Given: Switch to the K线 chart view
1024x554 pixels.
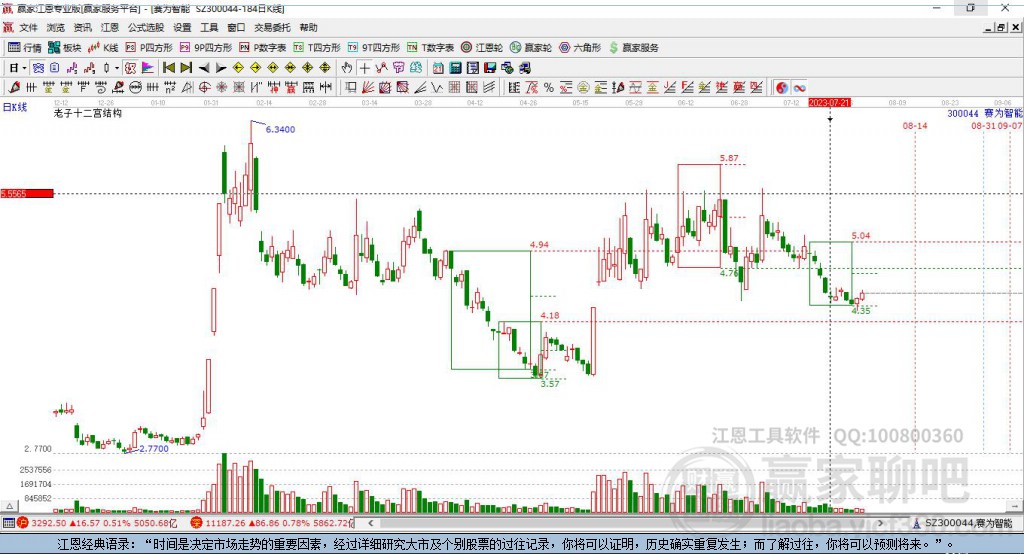Looking at the screenshot, I should tap(103, 48).
